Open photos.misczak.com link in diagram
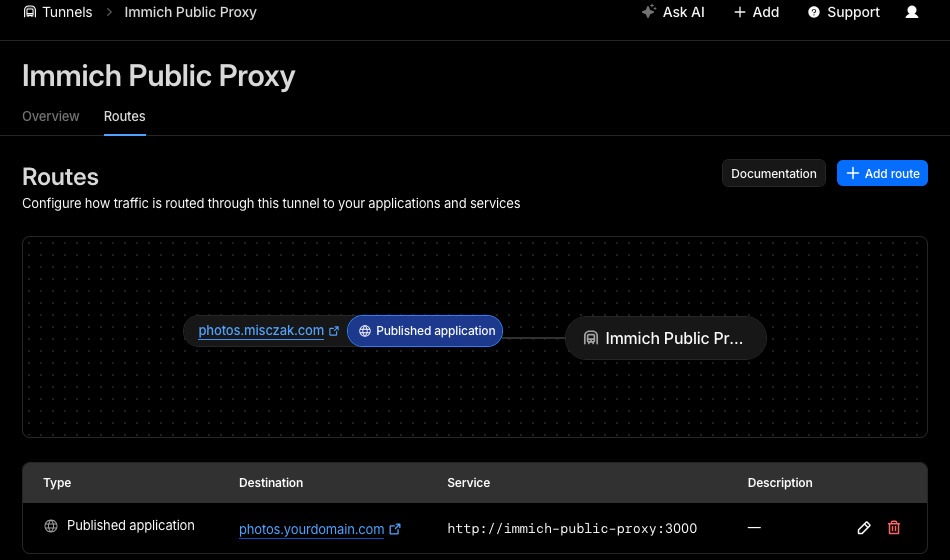This screenshot has height=560, width=950. coord(261,331)
